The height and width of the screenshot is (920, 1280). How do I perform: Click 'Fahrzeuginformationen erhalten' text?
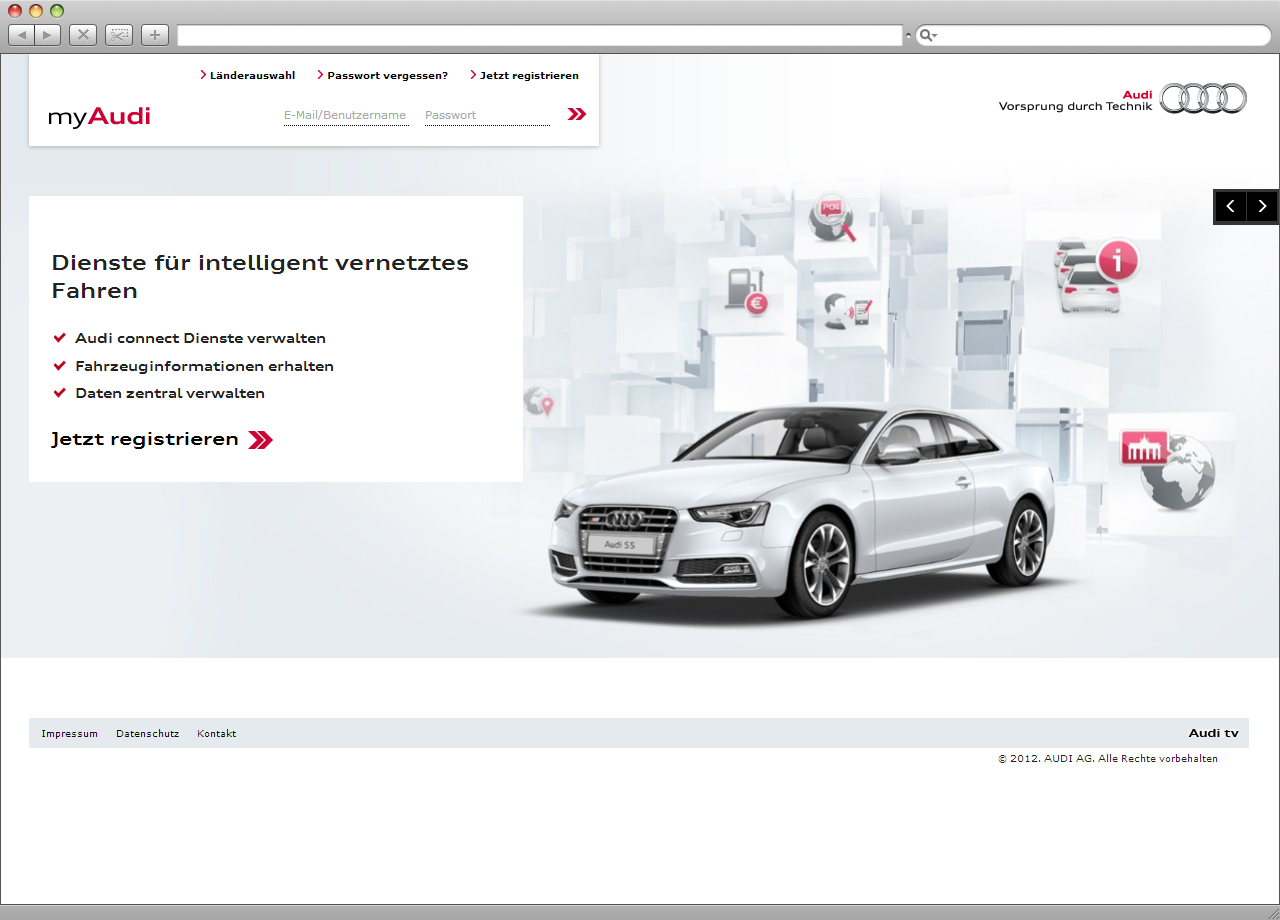coord(204,366)
